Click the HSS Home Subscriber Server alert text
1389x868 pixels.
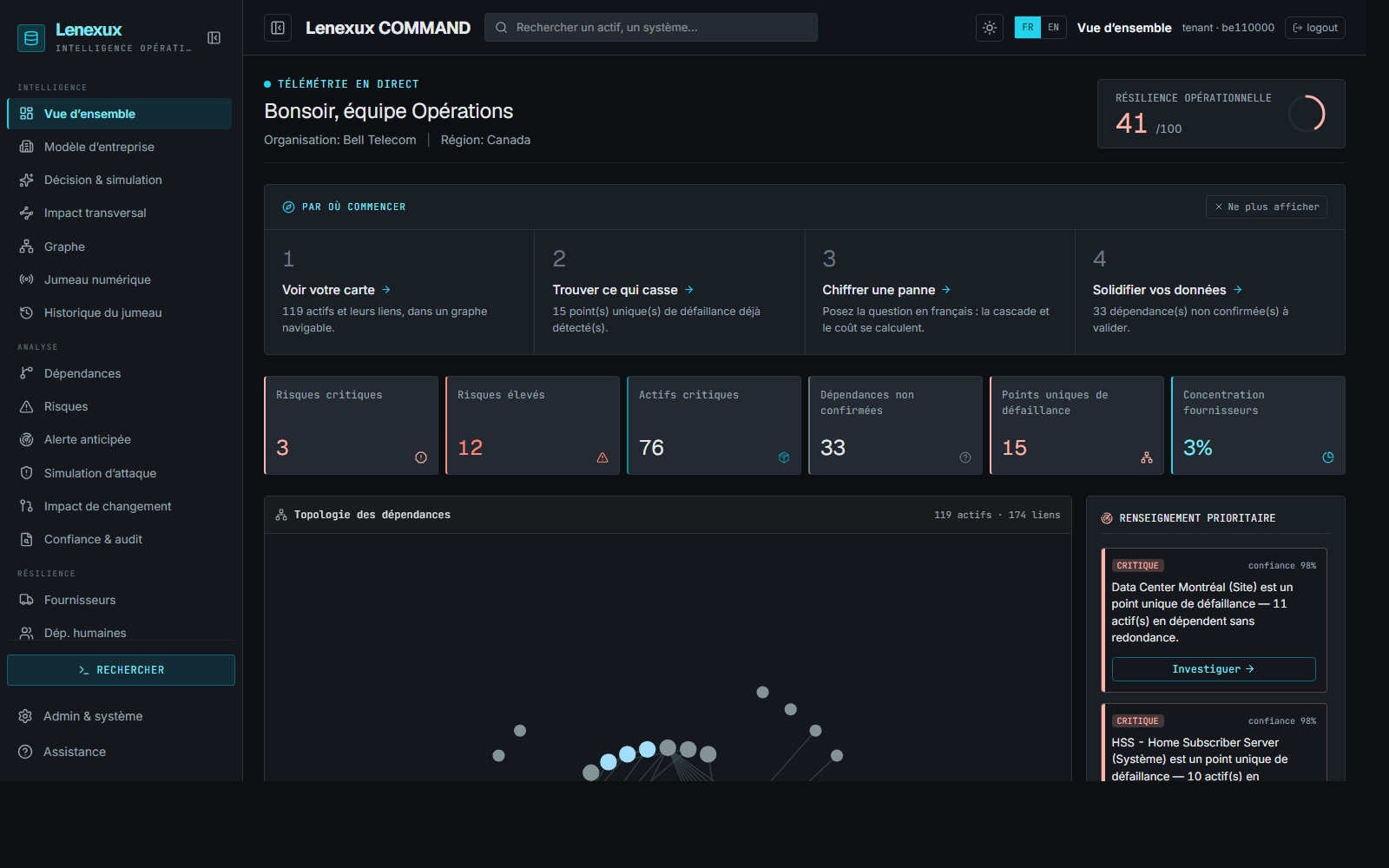pos(1200,759)
